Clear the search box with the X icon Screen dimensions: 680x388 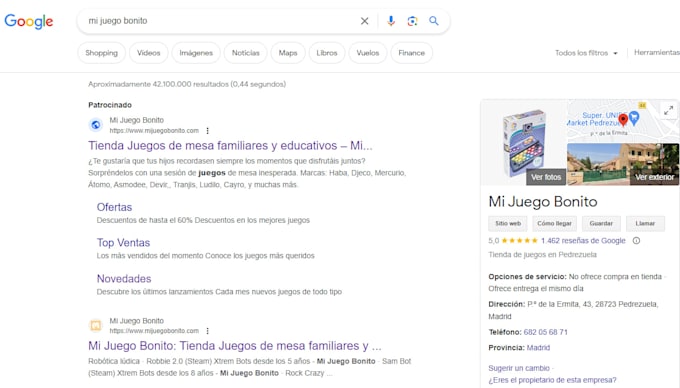364,21
